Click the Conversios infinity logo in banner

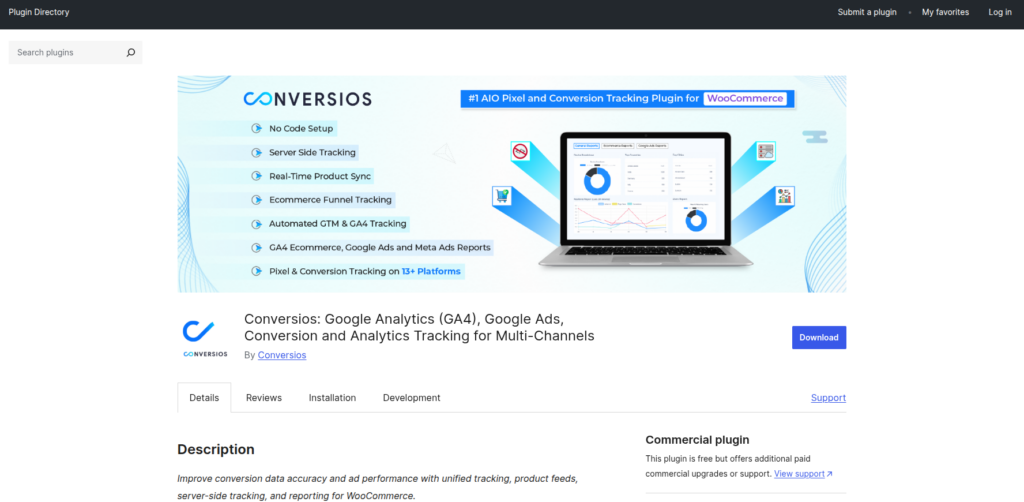click(308, 99)
